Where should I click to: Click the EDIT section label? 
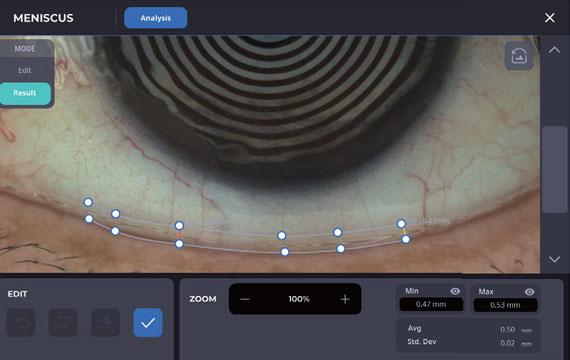click(17, 294)
